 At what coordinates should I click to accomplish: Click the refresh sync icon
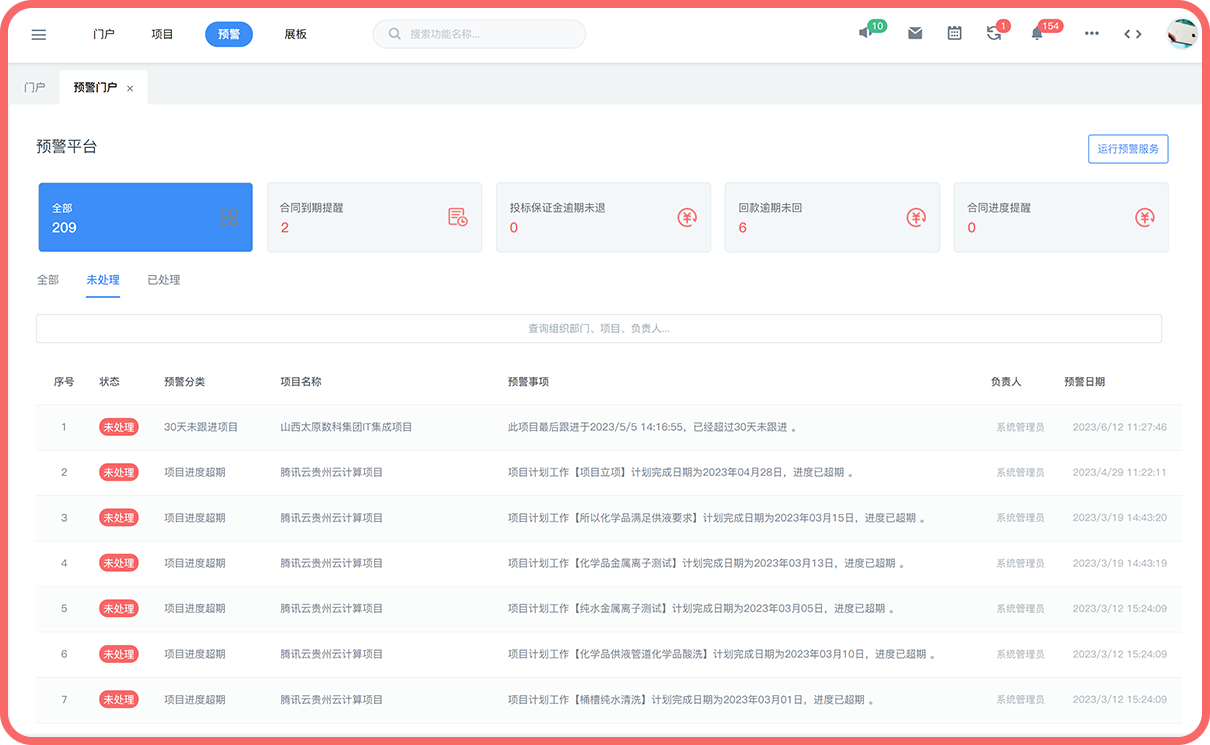(x=993, y=33)
